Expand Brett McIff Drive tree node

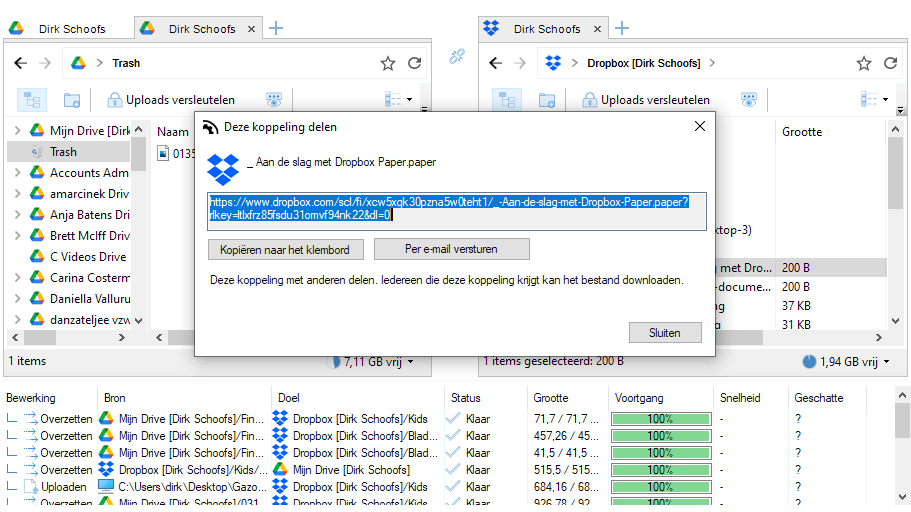pyautogui.click(x=17, y=235)
